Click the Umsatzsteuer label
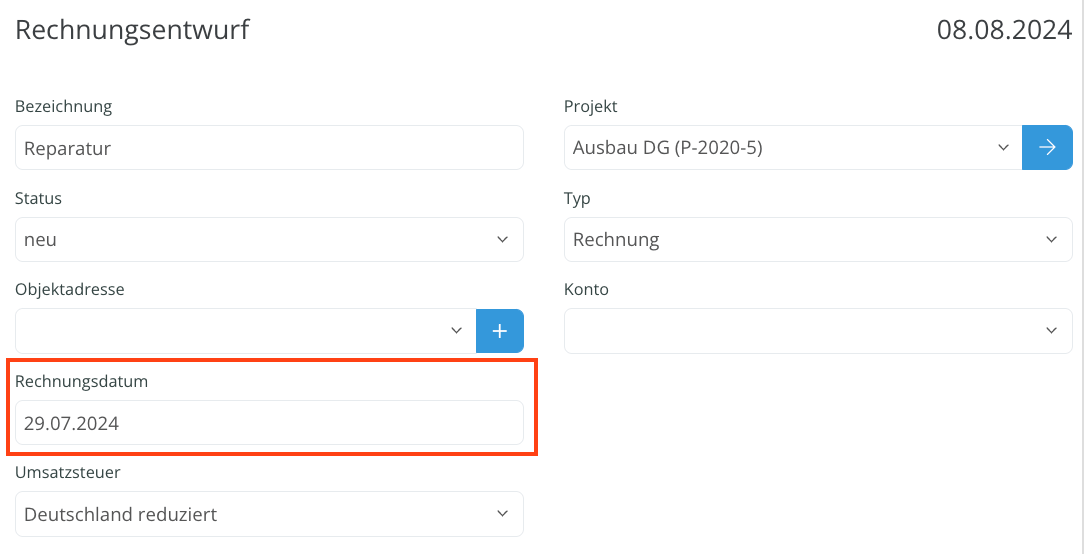Viewport: 1084px width, 554px height. click(68, 473)
